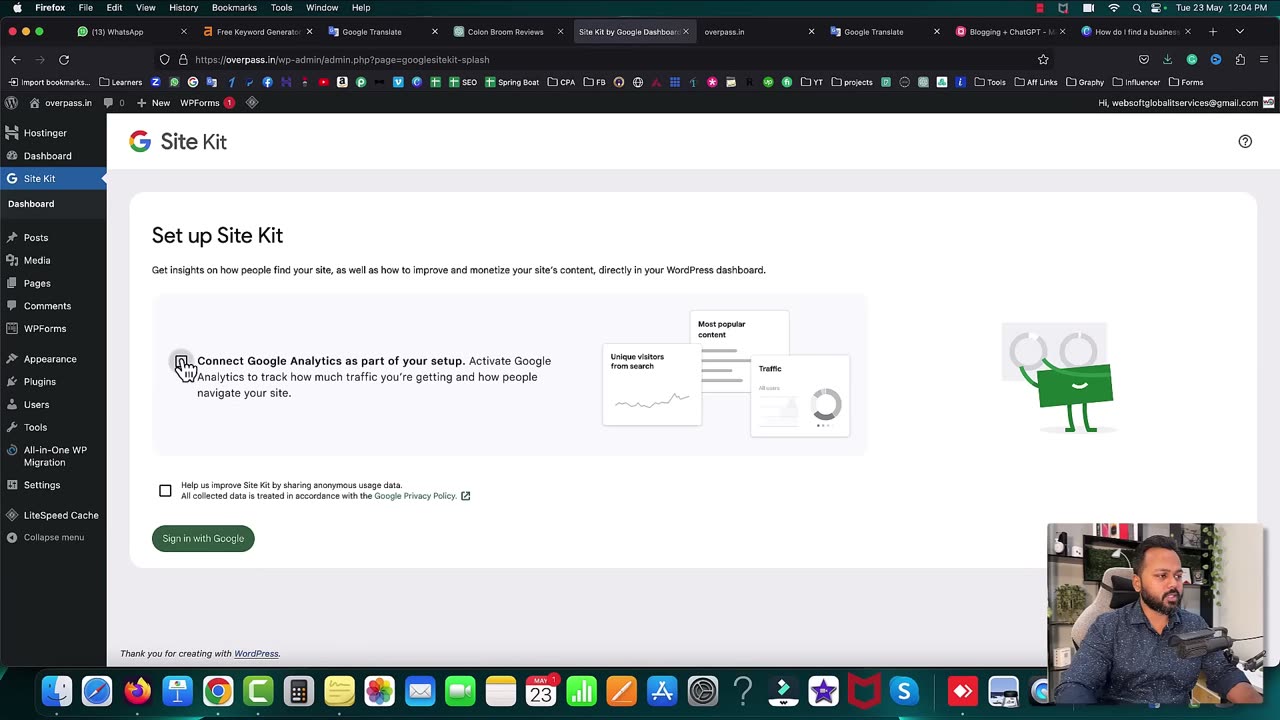Open Skype from the Dock
The width and height of the screenshot is (1280, 720).
pyautogui.click(x=904, y=691)
